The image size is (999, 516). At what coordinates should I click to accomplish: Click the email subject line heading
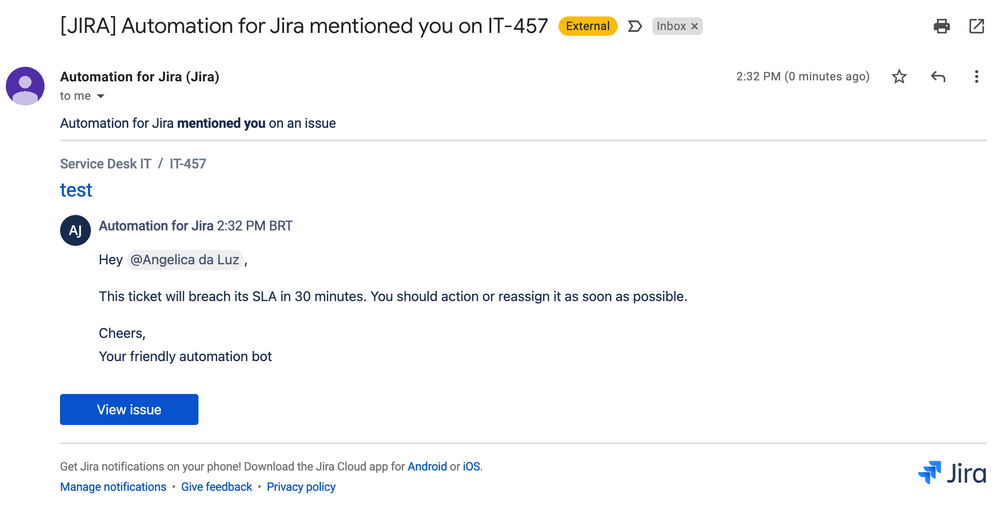[304, 26]
